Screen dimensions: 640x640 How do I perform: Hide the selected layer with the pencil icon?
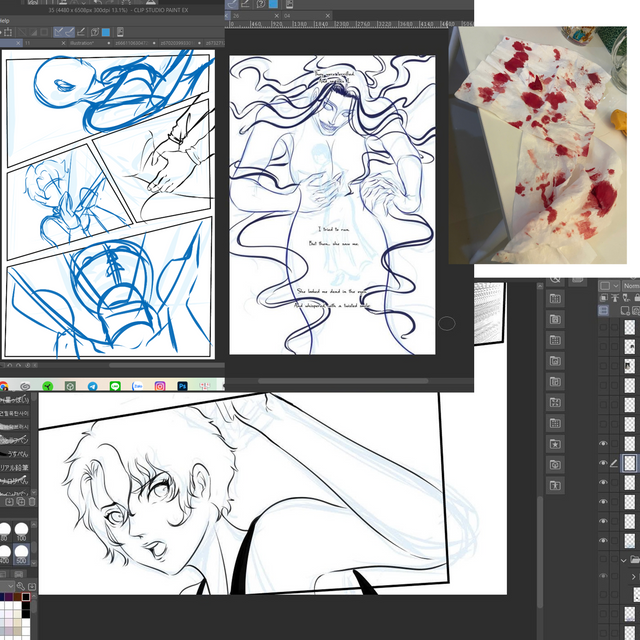click(x=603, y=463)
